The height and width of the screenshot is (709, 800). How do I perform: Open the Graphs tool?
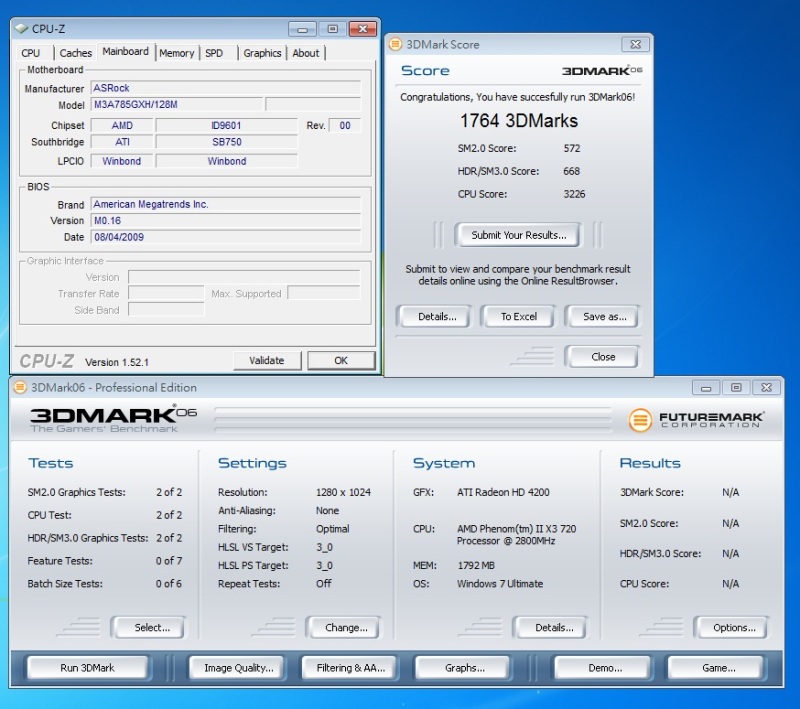point(464,668)
